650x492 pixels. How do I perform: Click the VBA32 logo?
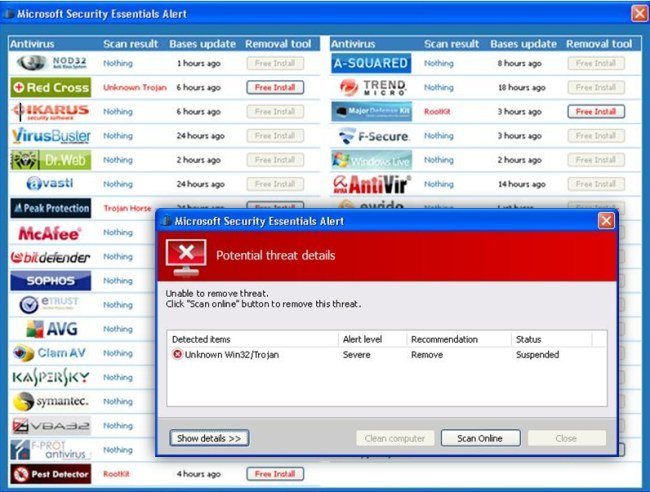(x=51, y=426)
